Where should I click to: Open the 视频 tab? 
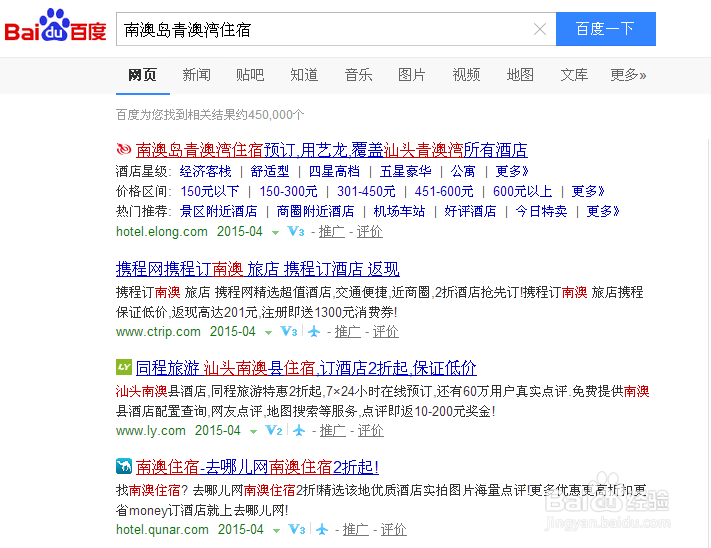(466, 74)
